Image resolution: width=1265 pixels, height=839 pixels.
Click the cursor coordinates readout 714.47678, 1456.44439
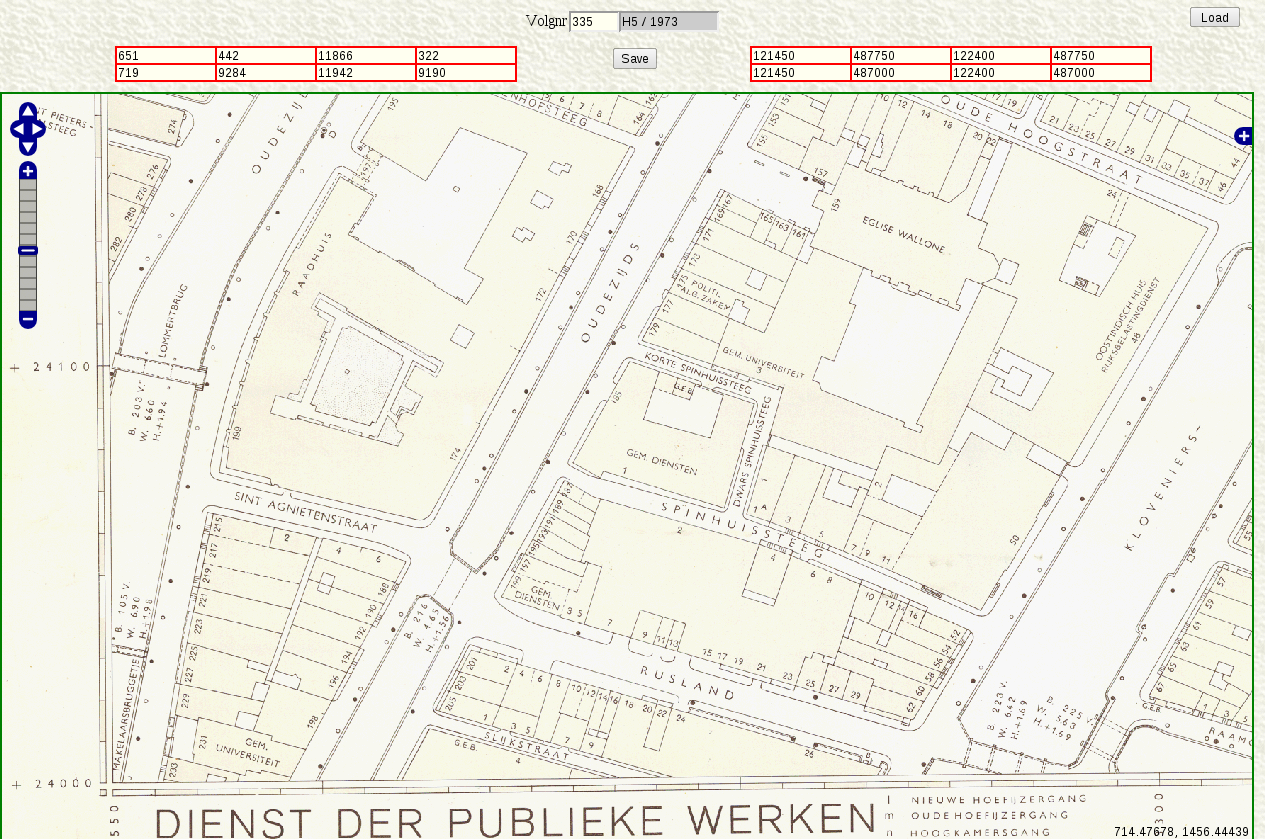(x=1181, y=832)
